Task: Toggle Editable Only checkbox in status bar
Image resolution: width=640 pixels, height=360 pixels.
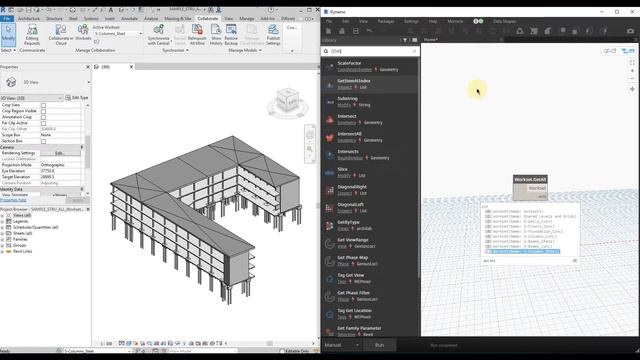Action: (x=282, y=351)
